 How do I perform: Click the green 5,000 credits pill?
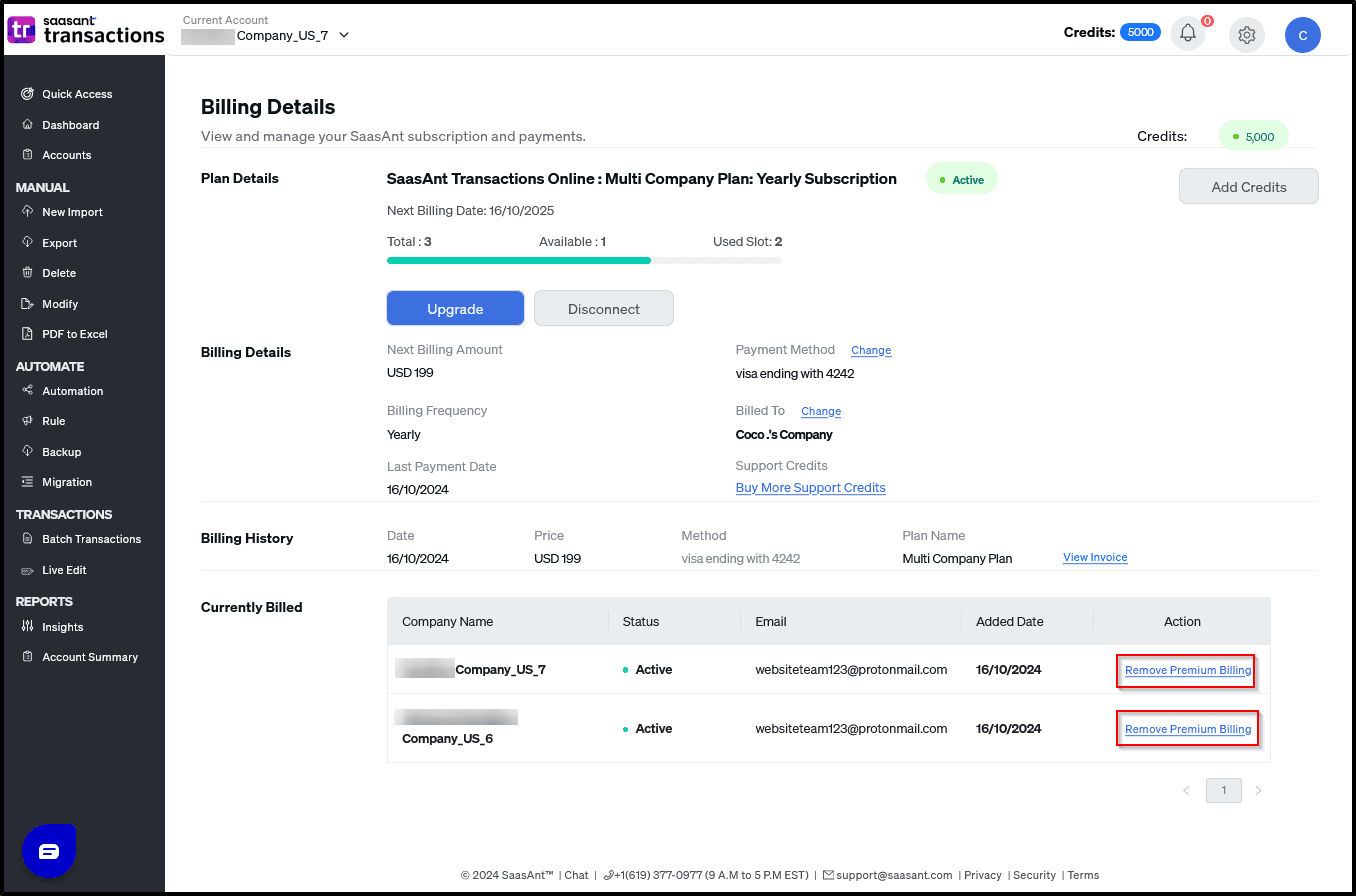(x=1253, y=136)
